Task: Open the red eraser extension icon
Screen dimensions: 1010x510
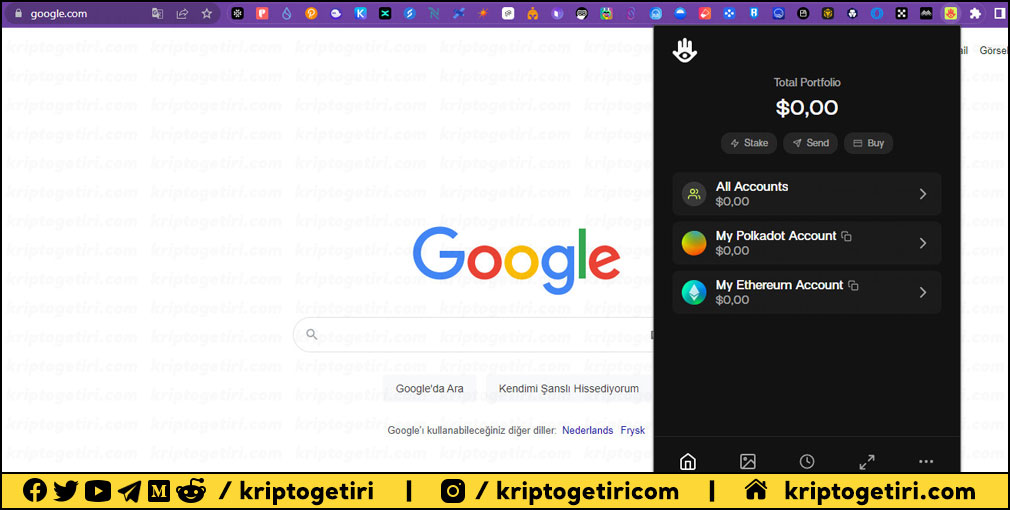Action: (705, 13)
